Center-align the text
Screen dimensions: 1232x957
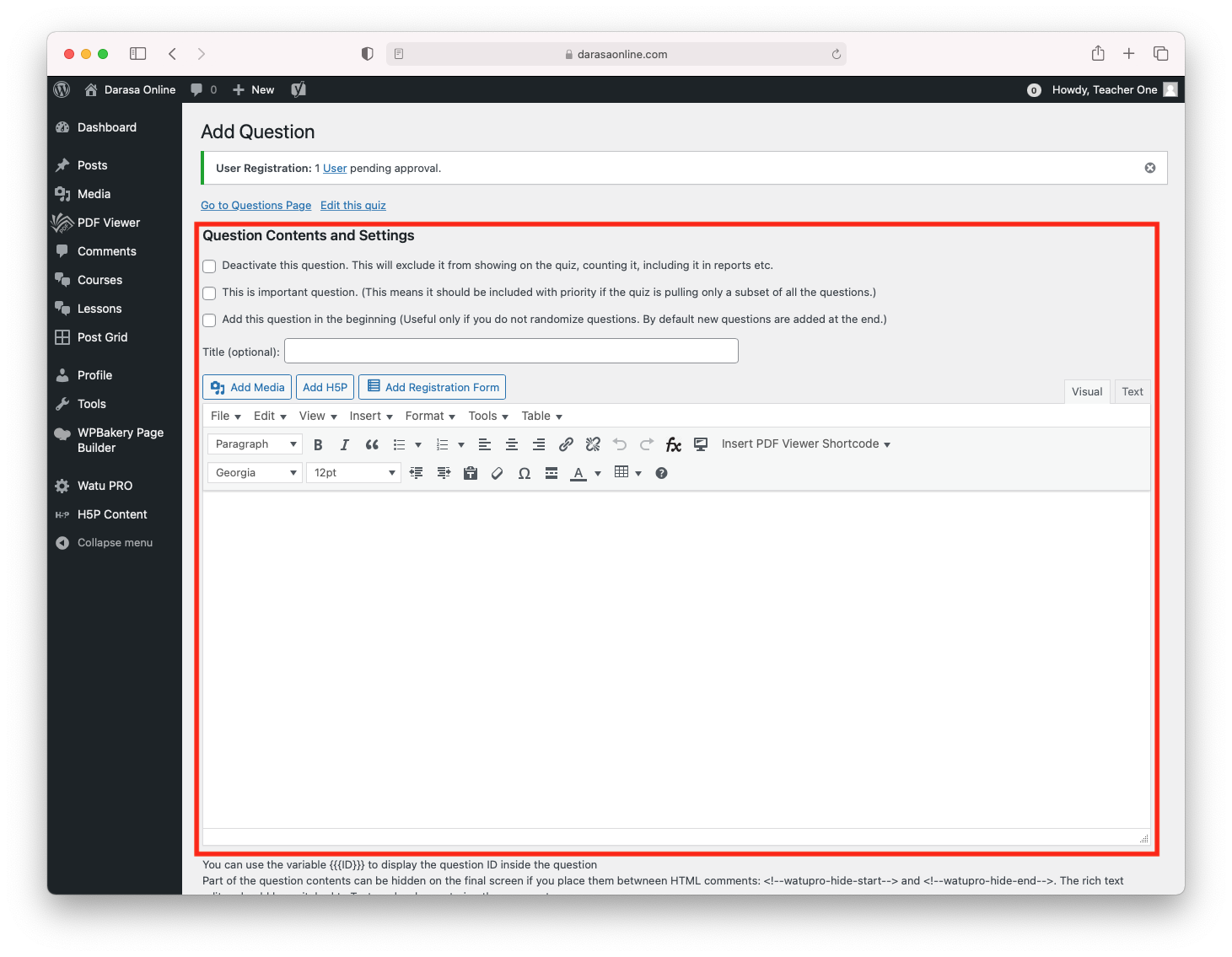(512, 444)
